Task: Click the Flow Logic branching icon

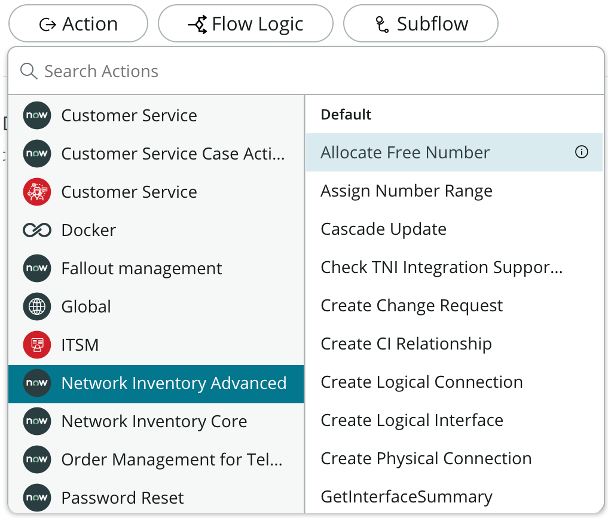Action: click(x=198, y=24)
